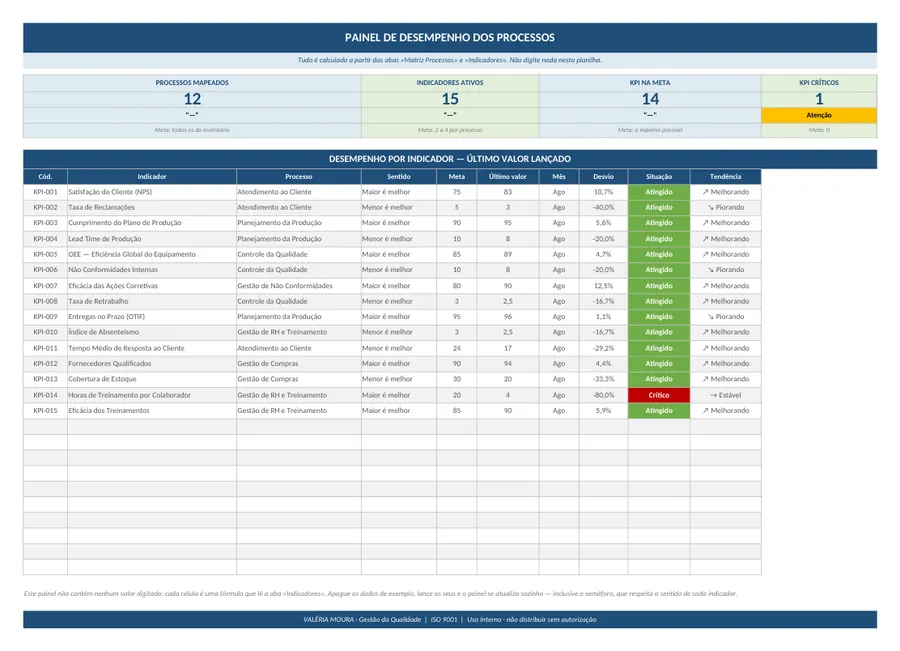Click the red 'Crítico' status for KPI-014
Viewport: 900px width, 651px height.
(659, 395)
